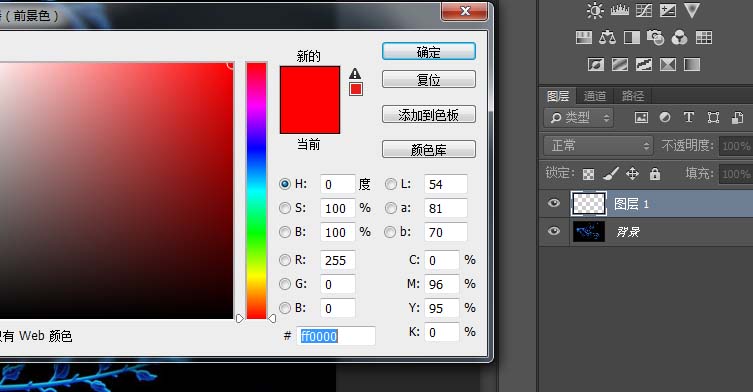753x392 pixels.
Task: Add a Curves adjustment layer
Action: click(644, 10)
